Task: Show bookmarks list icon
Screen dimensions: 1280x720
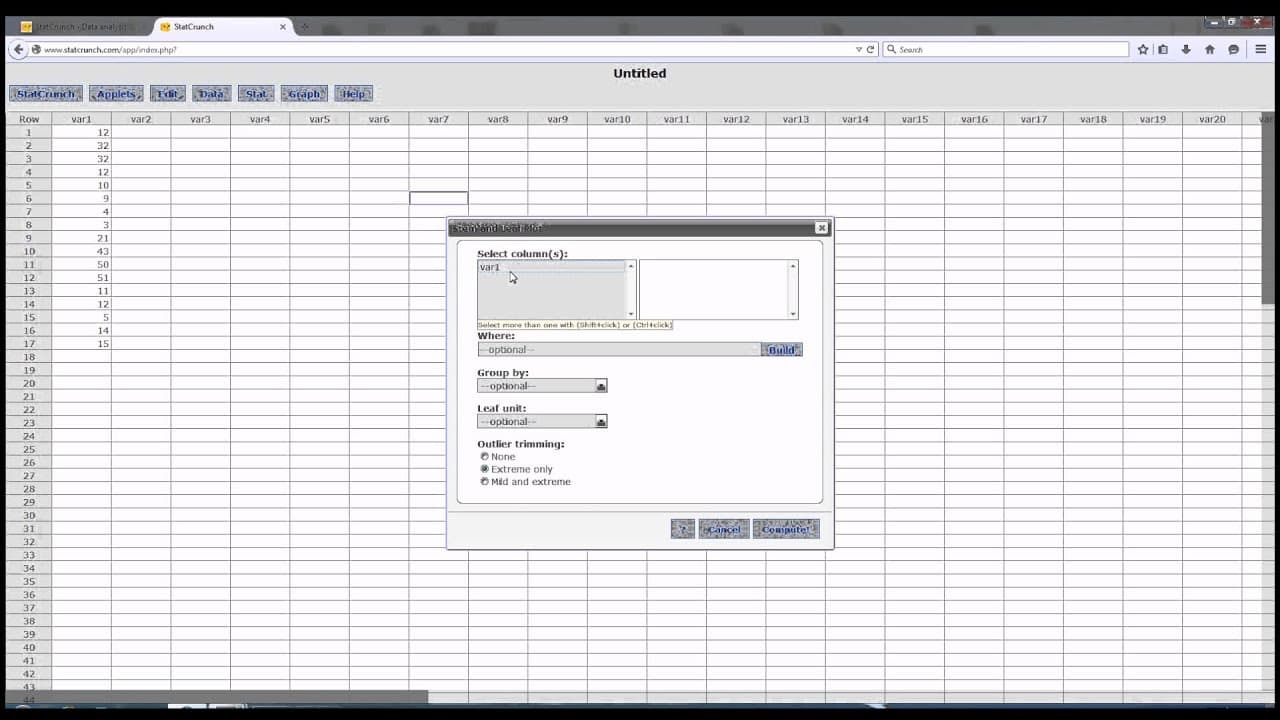Action: (1163, 49)
